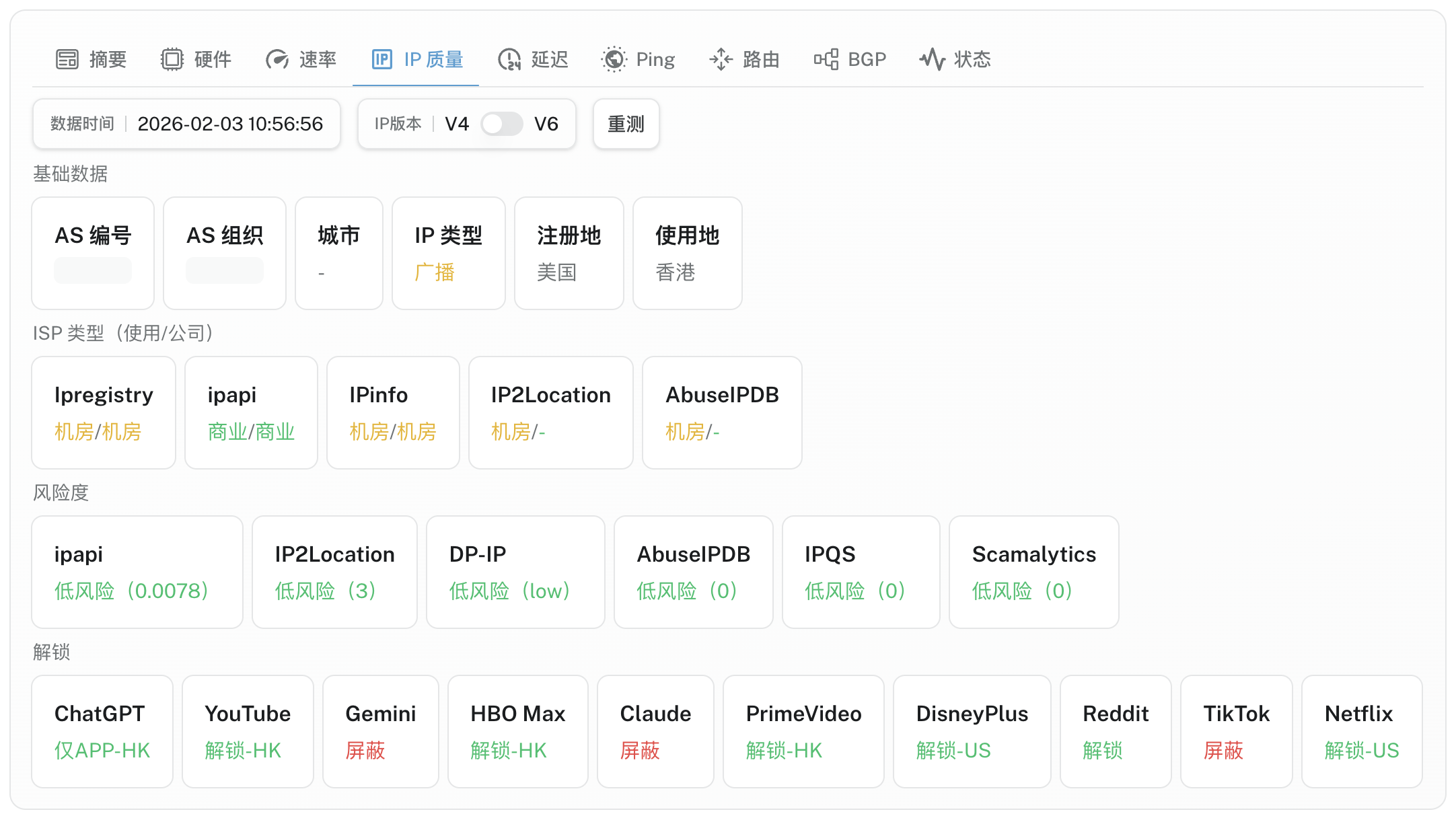Open the BGP tab
Viewport: 1456px width, 818px height.
(866, 59)
